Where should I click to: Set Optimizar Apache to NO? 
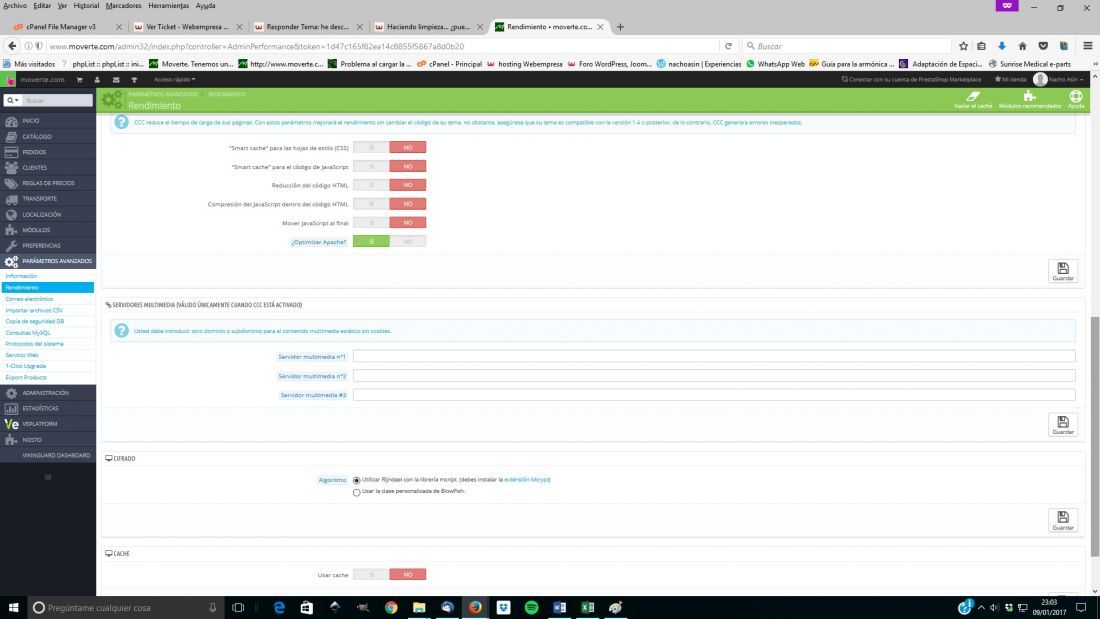[408, 241]
